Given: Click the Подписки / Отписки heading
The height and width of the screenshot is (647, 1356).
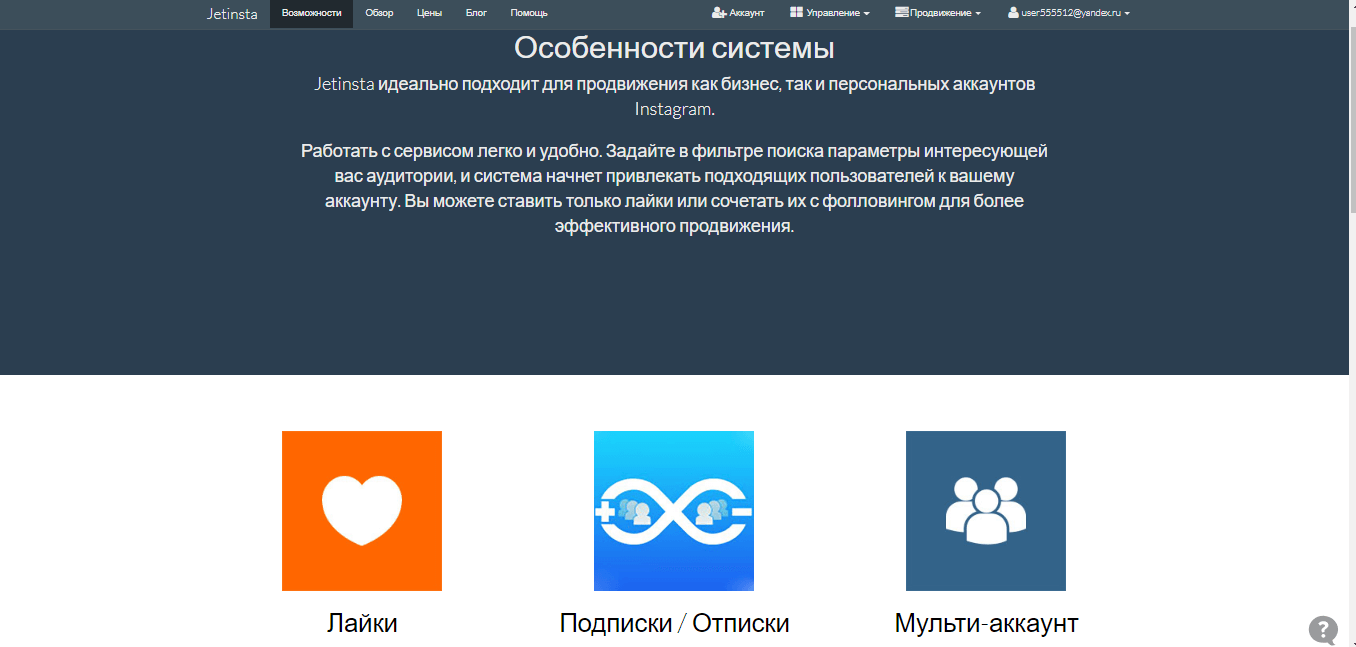Looking at the screenshot, I should point(674,623).
